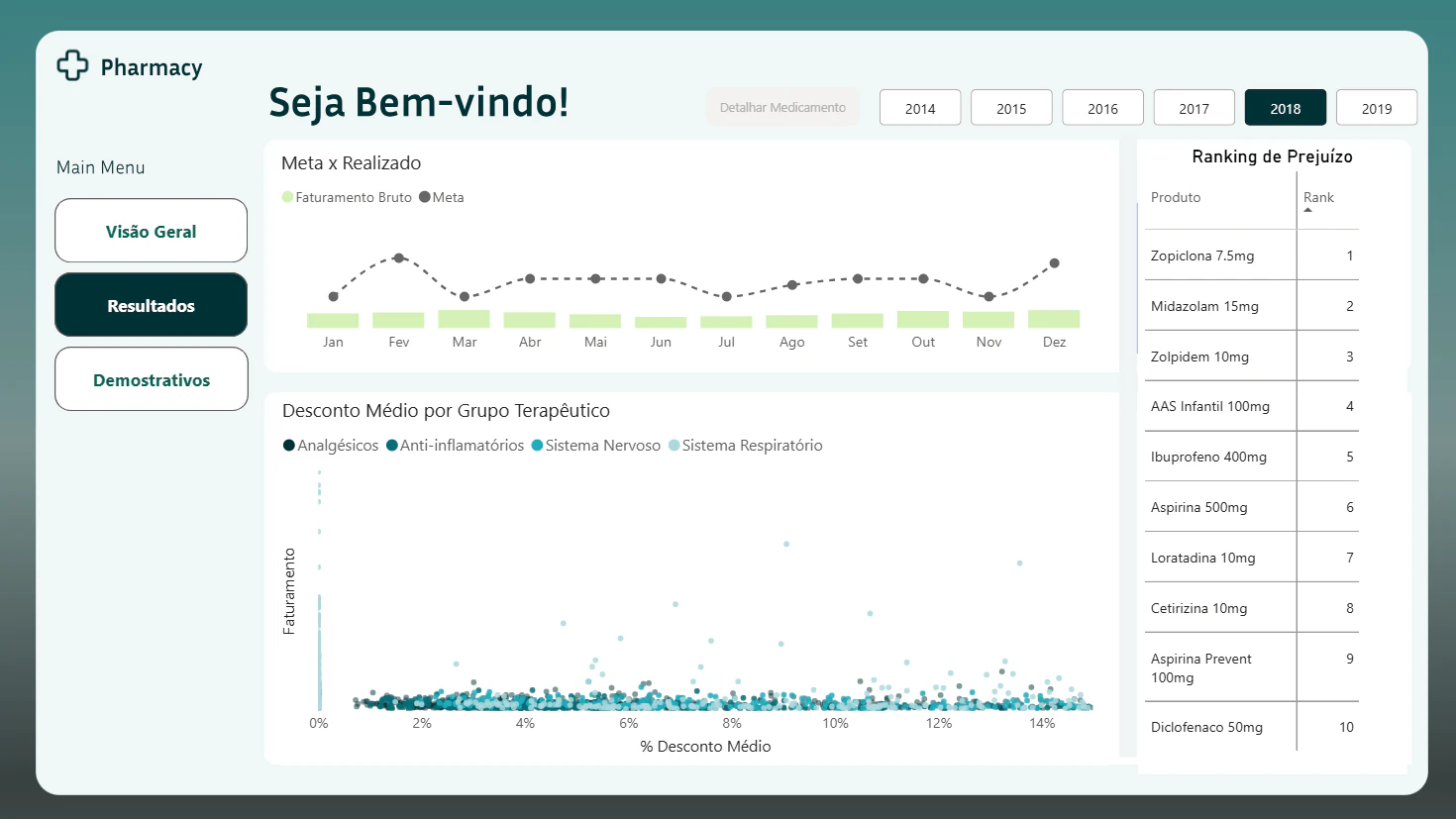Screen dimensions: 1456x819
Task: Click the Abr month axis label
Action: click(x=530, y=342)
